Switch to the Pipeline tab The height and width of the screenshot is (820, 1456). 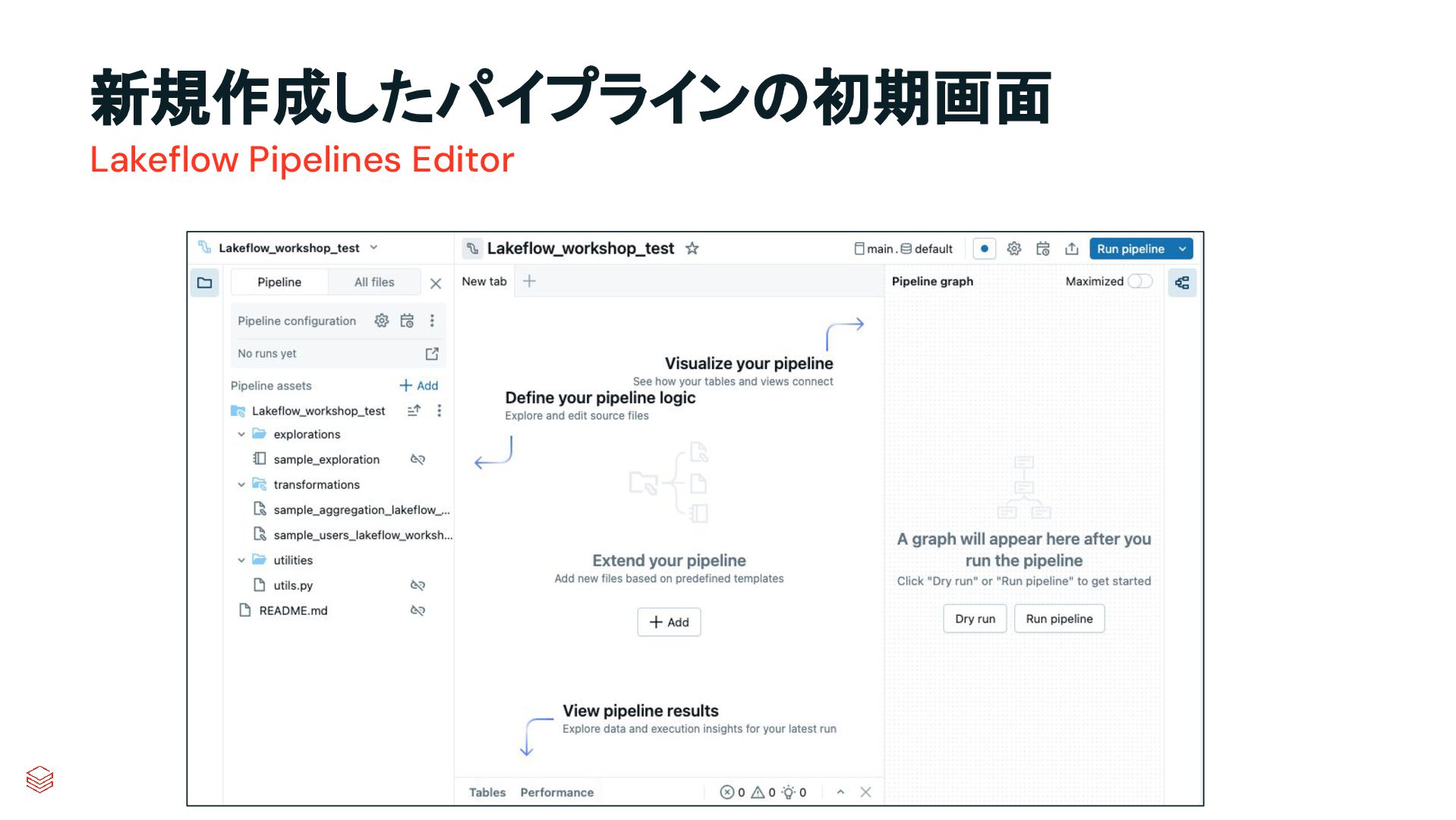(x=279, y=282)
